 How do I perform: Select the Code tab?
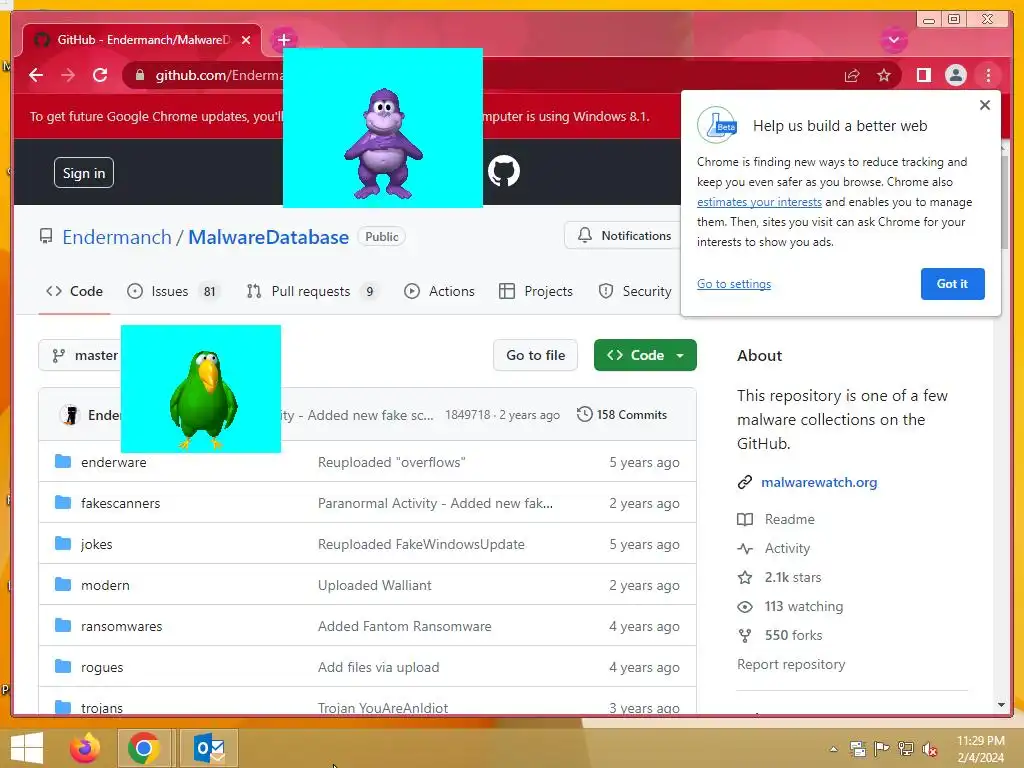[74, 291]
